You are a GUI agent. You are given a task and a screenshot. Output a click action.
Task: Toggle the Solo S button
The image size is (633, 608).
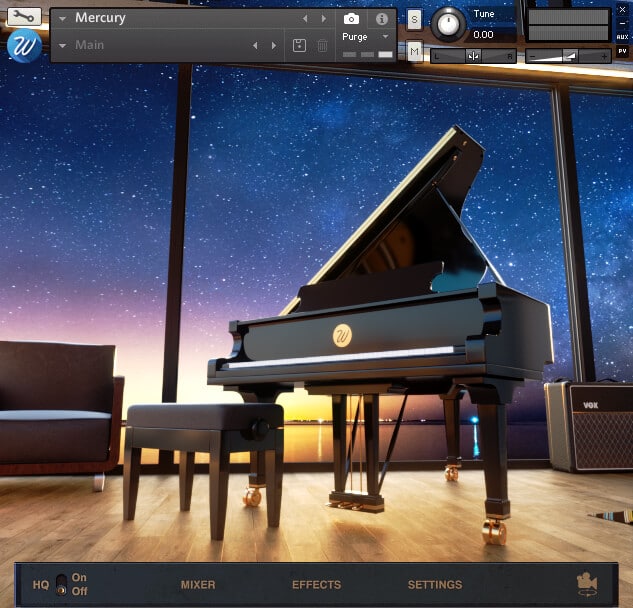(x=415, y=19)
